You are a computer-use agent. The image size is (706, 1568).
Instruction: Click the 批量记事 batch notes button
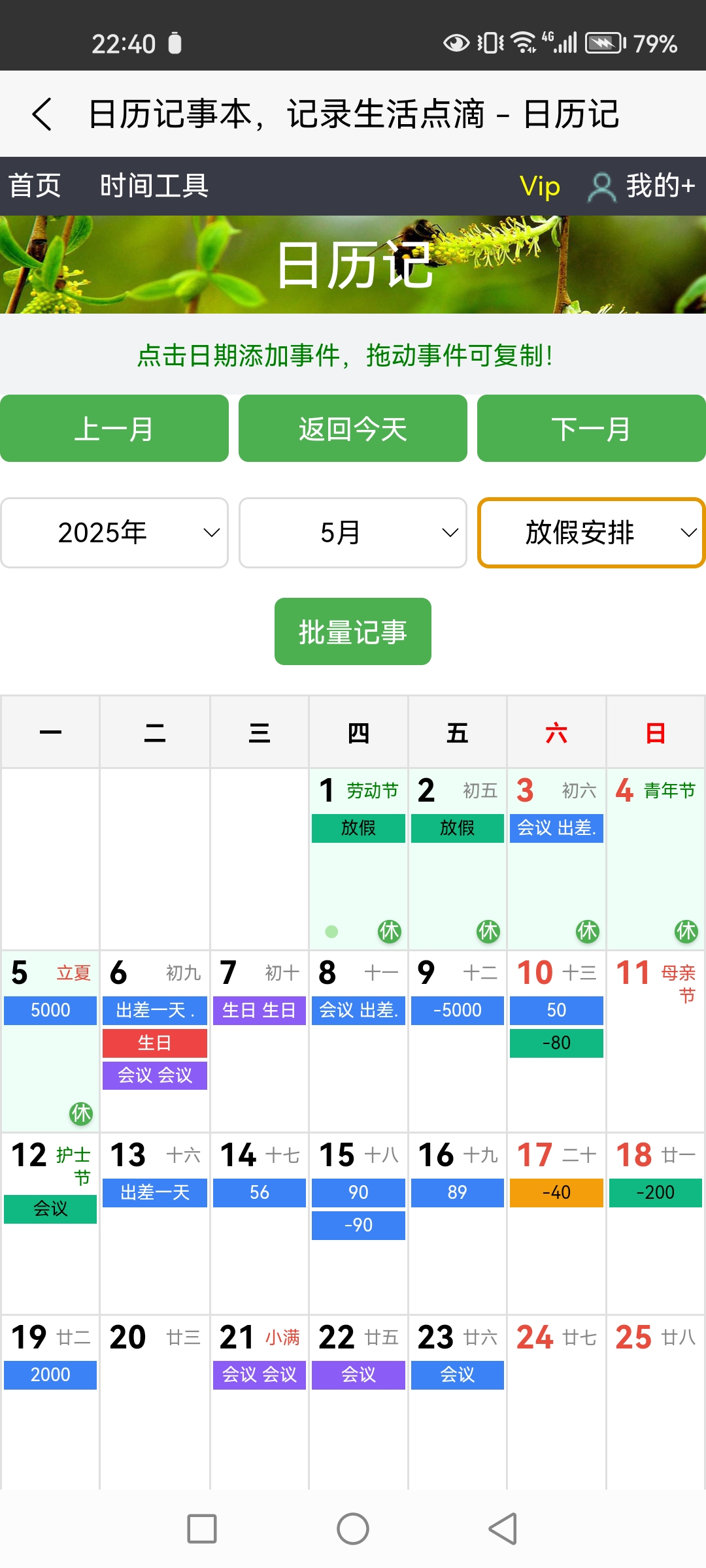pos(353,632)
